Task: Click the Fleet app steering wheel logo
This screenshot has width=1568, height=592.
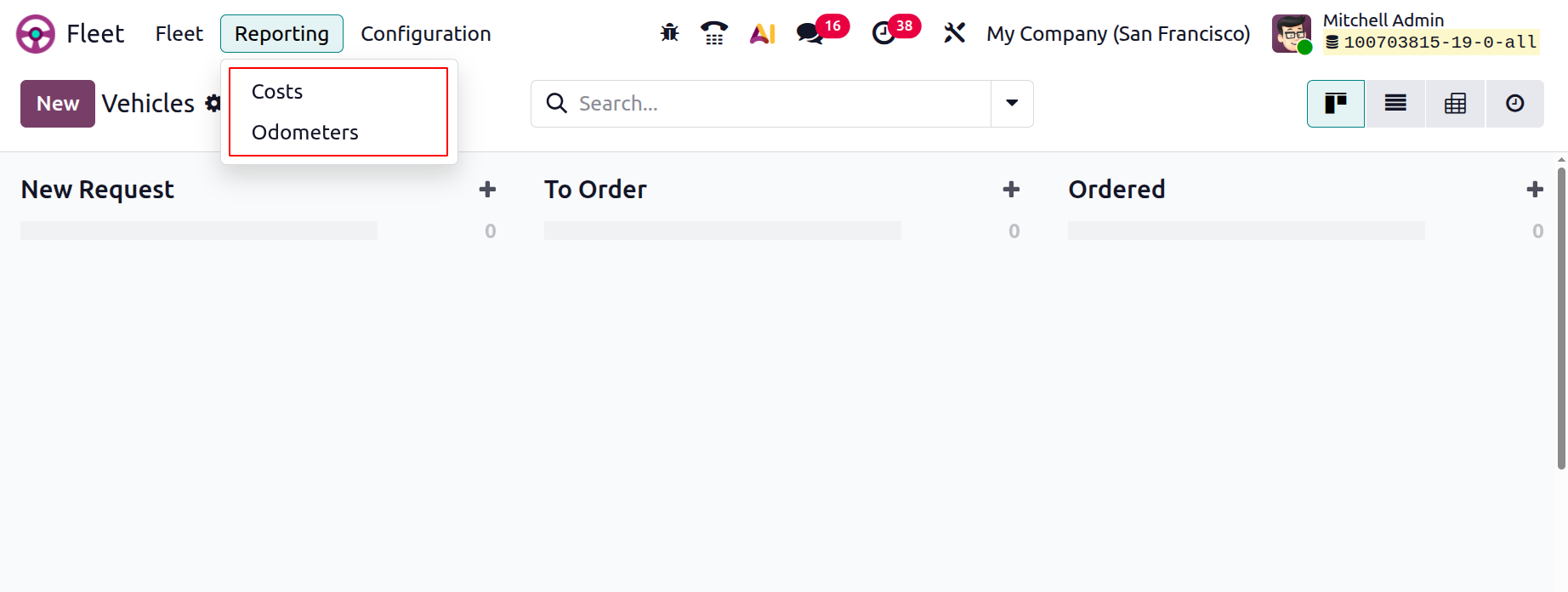Action: 36,34
